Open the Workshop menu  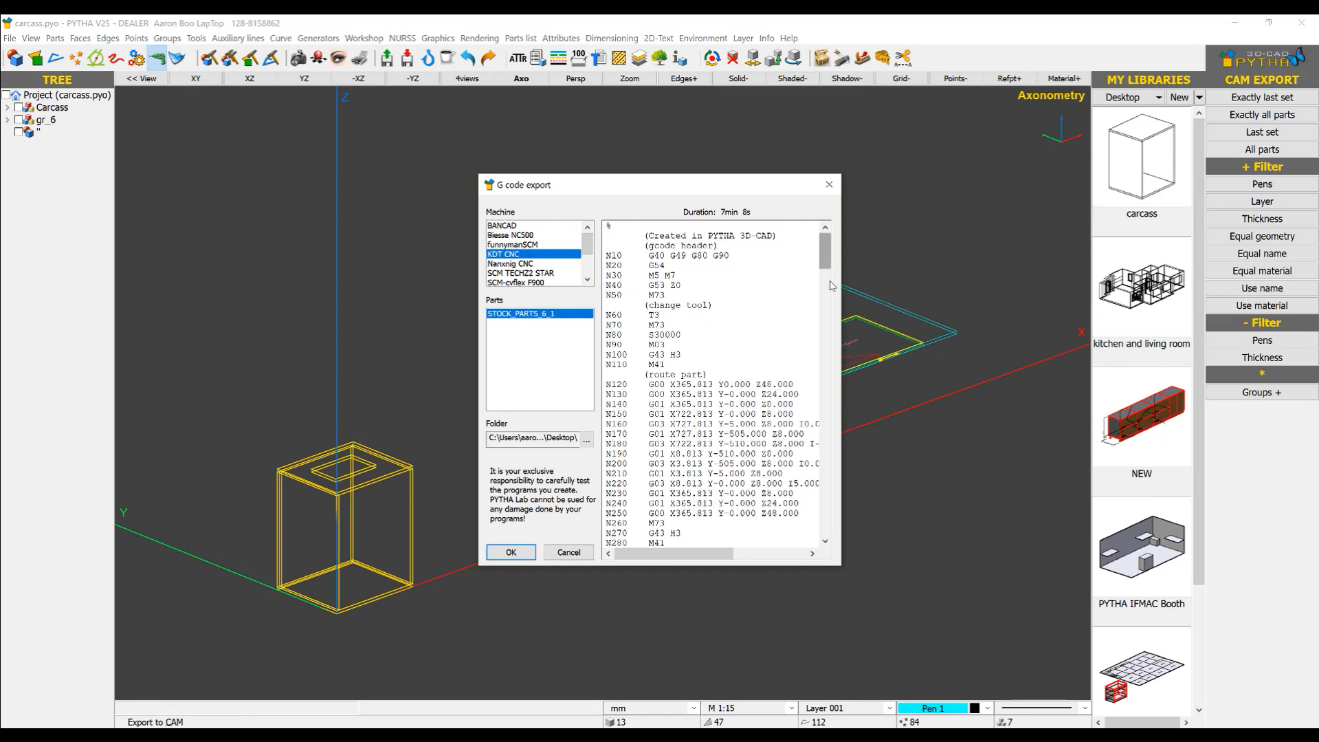[x=364, y=38]
